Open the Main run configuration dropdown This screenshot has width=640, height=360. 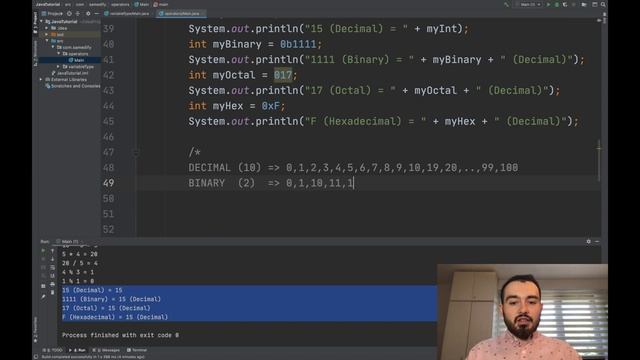click(529, 4)
